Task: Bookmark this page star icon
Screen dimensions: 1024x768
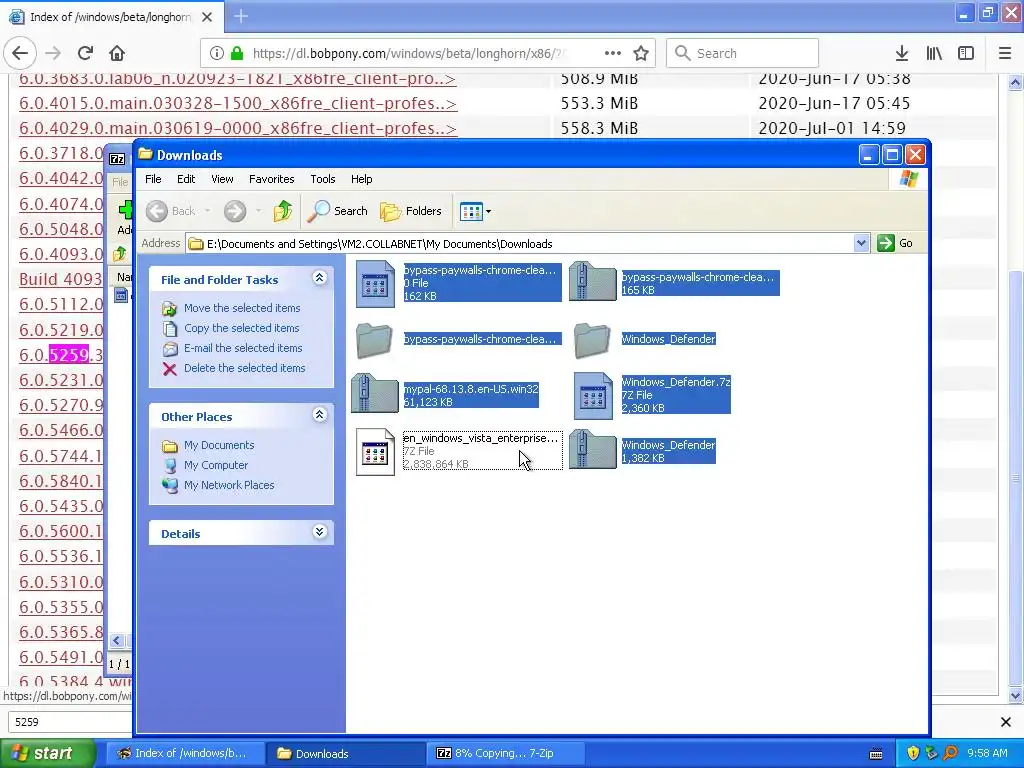Action: tap(641, 53)
